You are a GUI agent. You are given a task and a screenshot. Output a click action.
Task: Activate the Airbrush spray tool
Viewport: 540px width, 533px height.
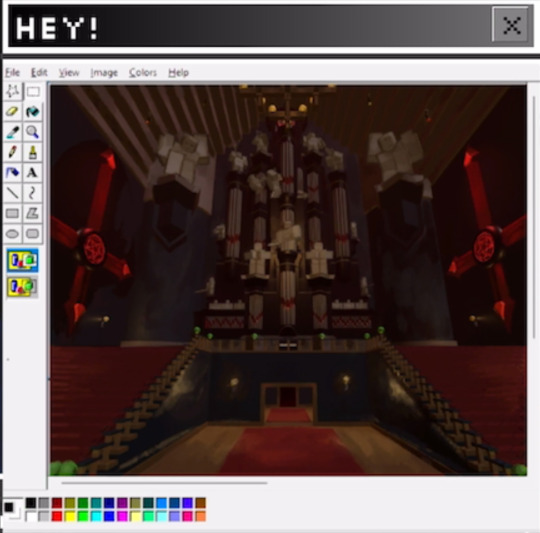(x=13, y=173)
